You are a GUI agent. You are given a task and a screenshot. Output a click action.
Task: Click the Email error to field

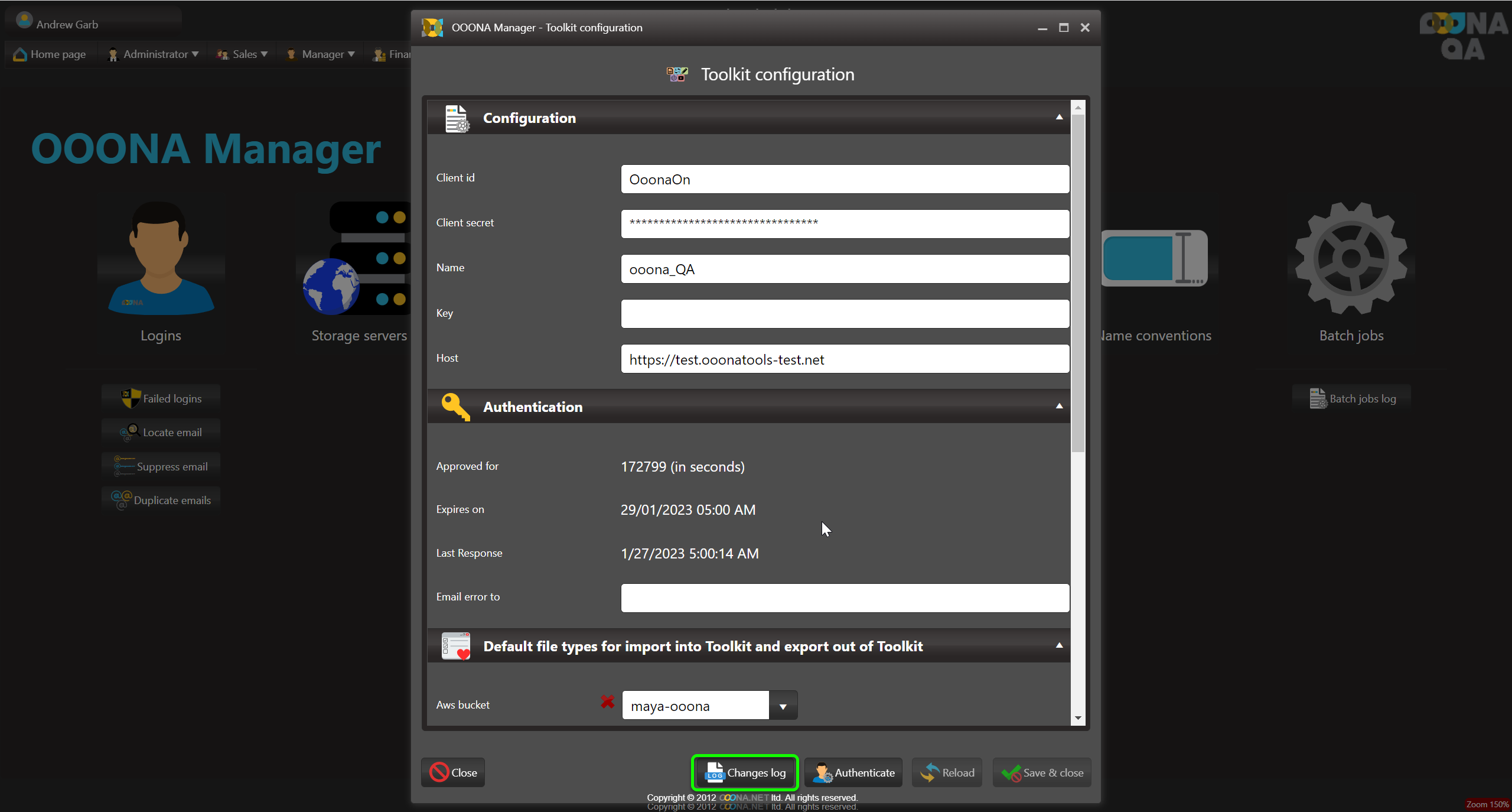845,598
